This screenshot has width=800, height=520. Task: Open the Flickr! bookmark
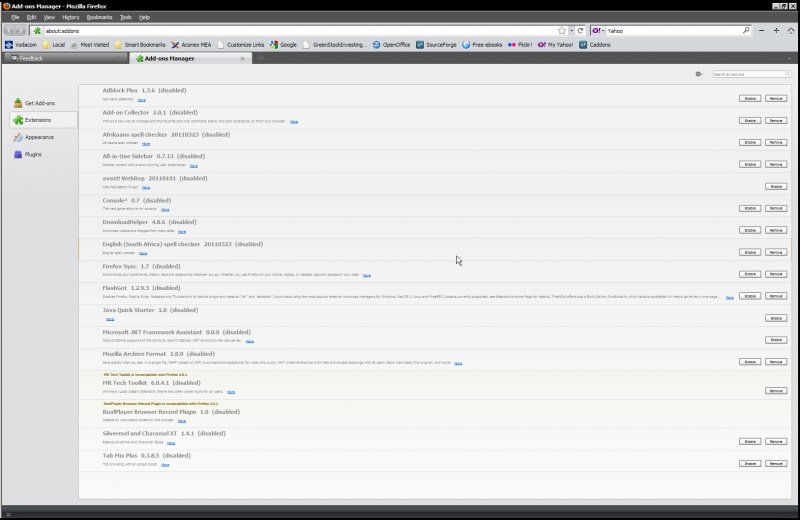click(520, 45)
